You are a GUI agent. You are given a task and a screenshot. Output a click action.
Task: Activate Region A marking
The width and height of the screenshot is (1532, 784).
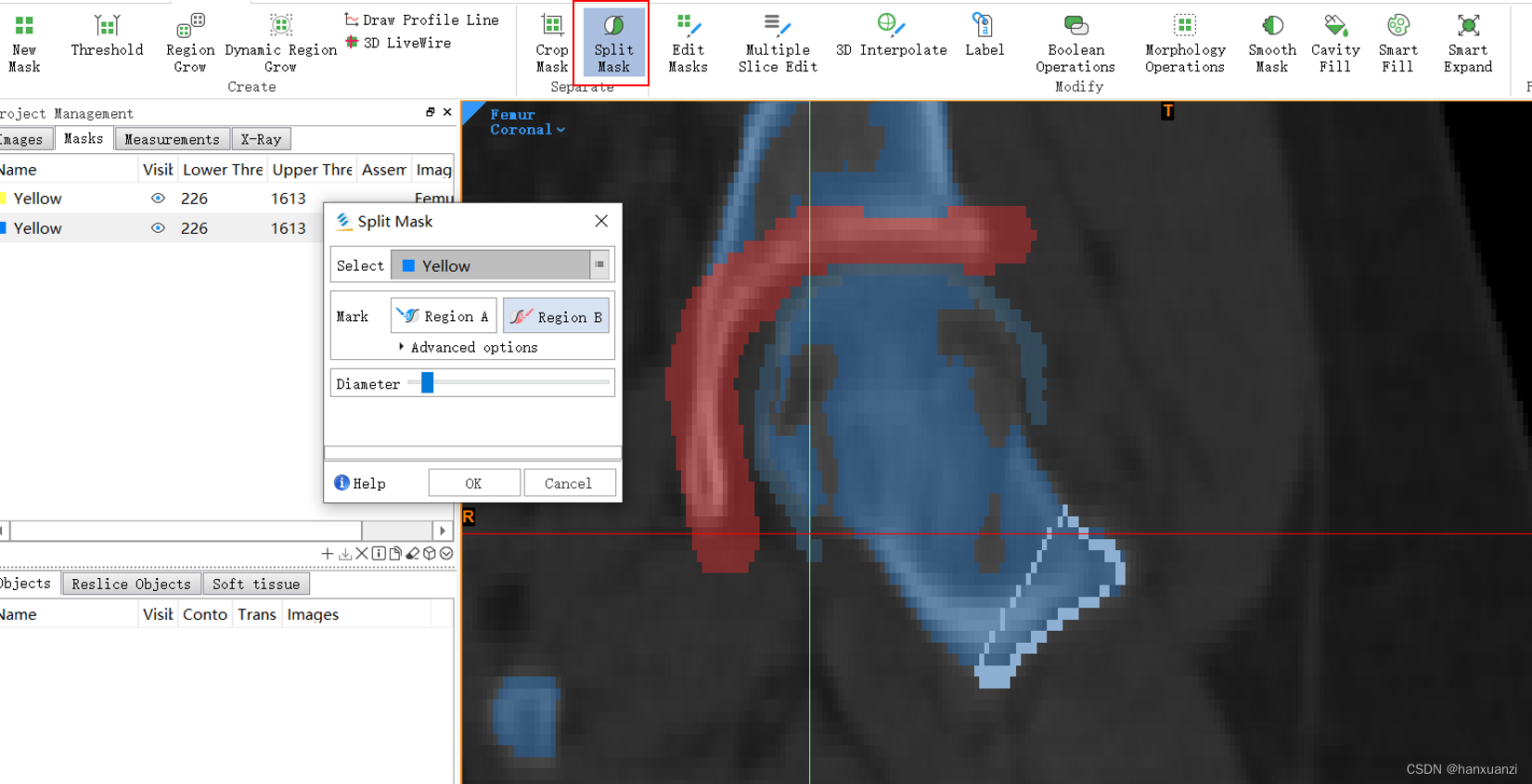444,316
